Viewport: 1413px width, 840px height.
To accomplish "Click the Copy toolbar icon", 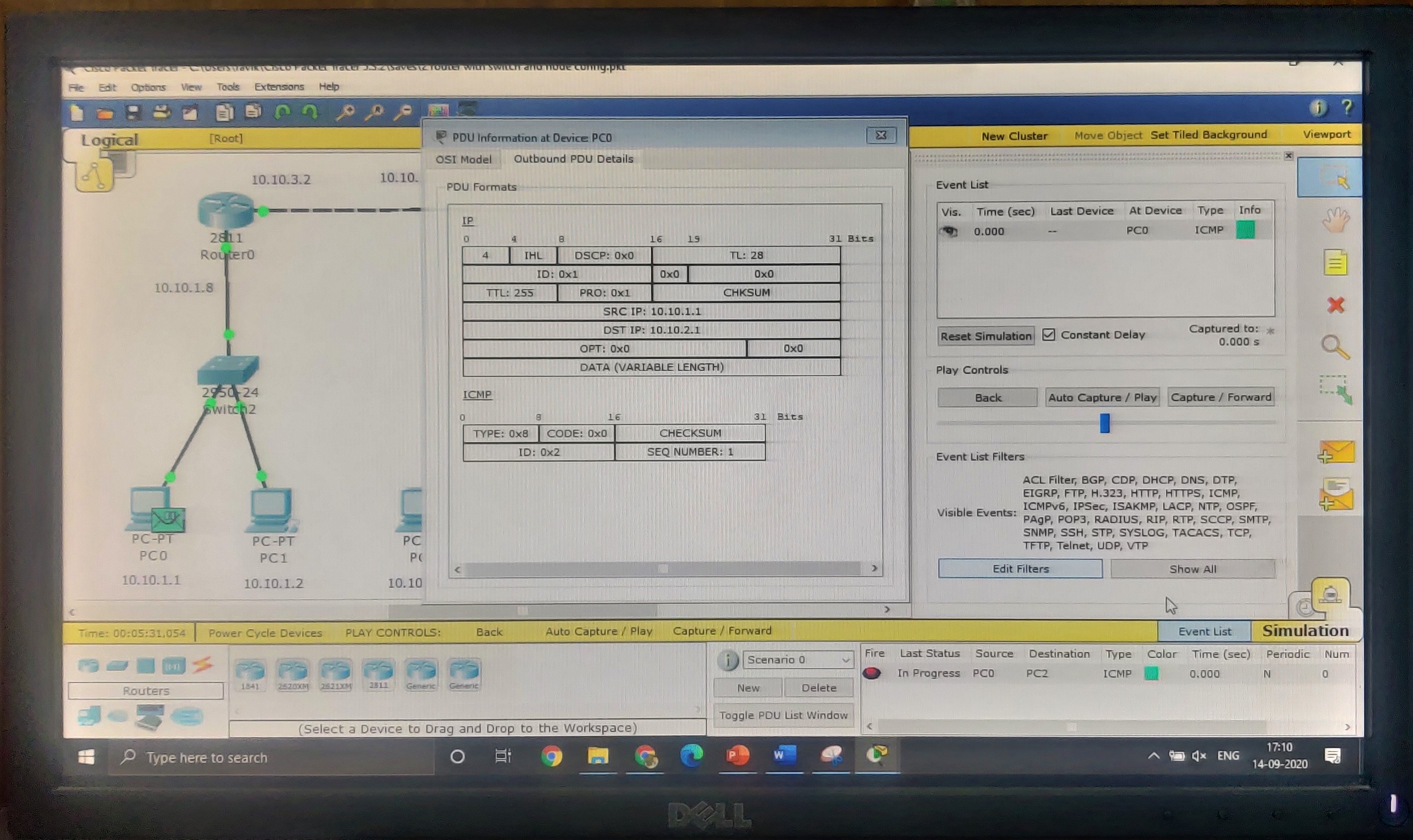I will point(224,112).
